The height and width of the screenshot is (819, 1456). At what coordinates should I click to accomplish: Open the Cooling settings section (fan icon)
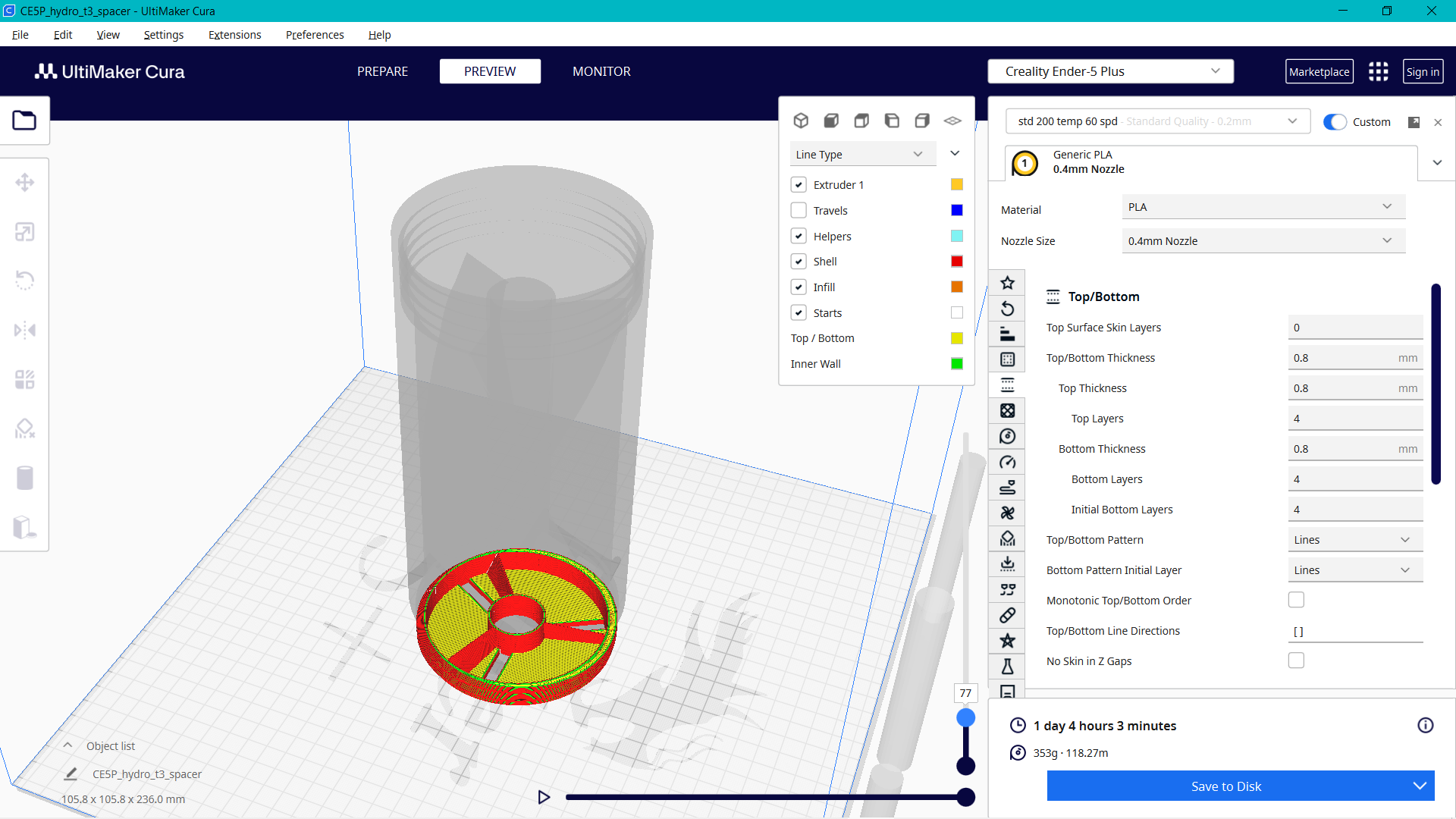(x=1007, y=513)
